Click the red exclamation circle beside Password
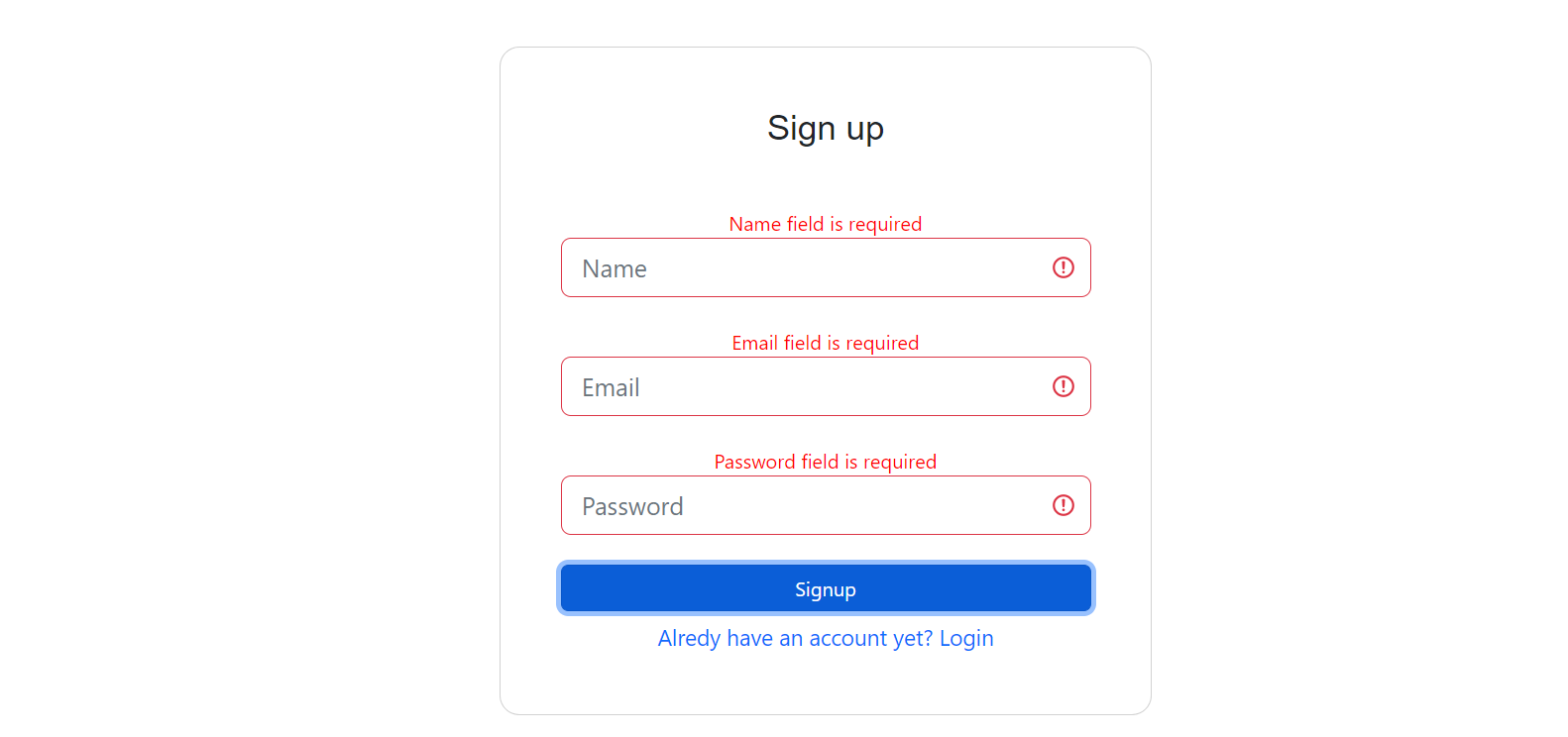The width and height of the screenshot is (1568, 737). coord(1063,505)
